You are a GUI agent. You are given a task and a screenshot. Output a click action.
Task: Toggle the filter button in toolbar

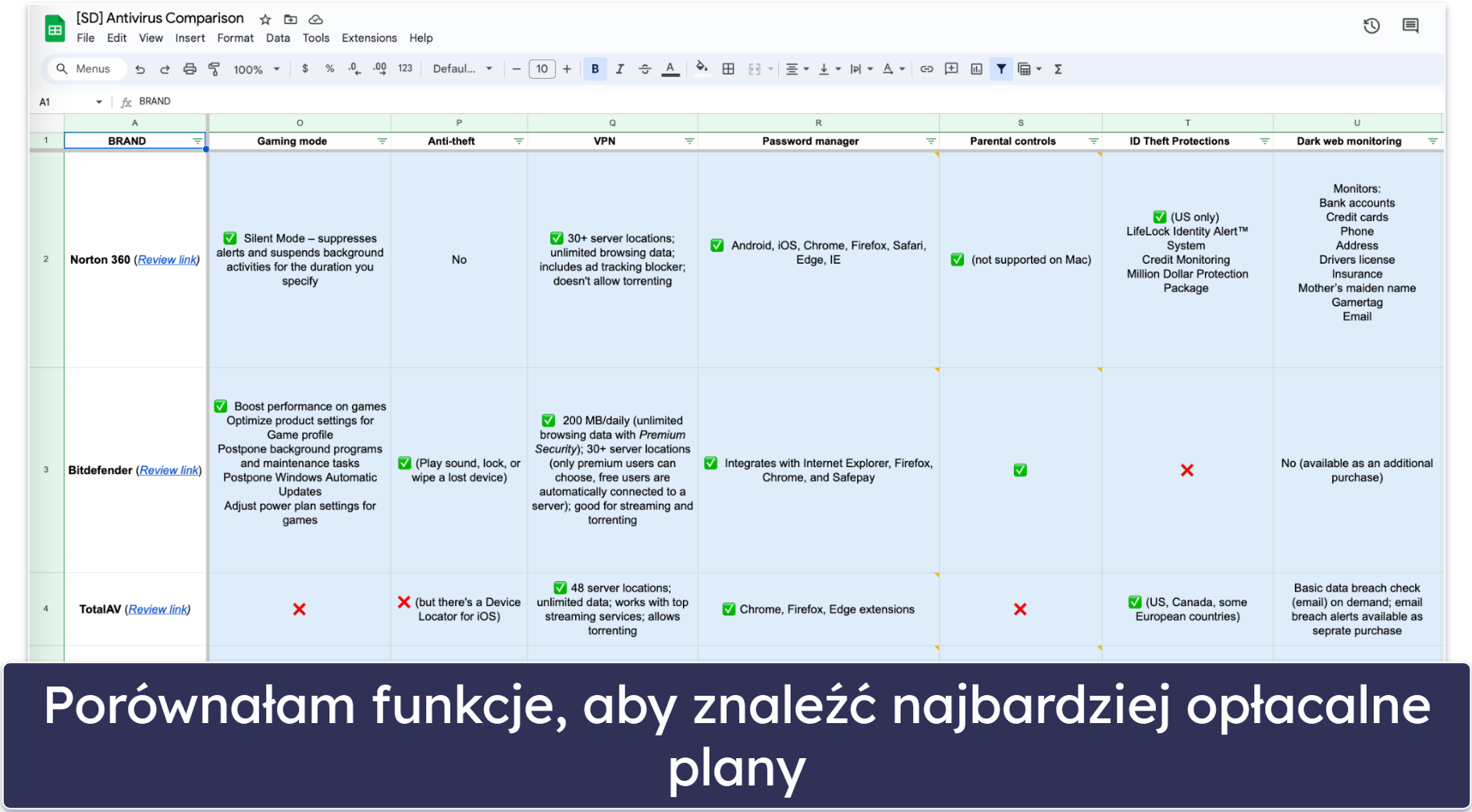(1001, 69)
